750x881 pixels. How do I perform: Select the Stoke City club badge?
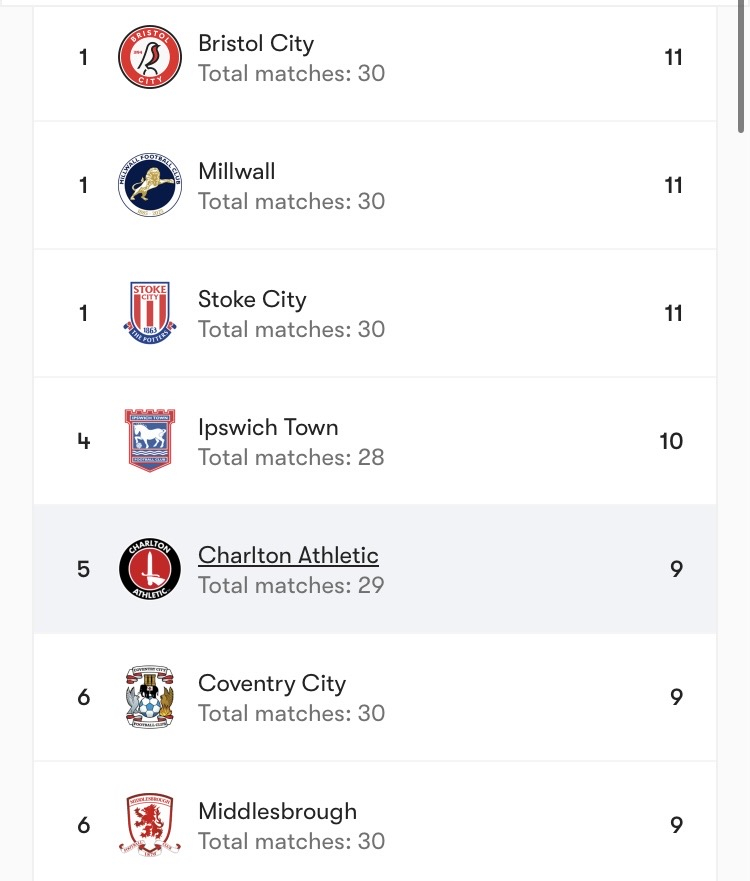150,313
